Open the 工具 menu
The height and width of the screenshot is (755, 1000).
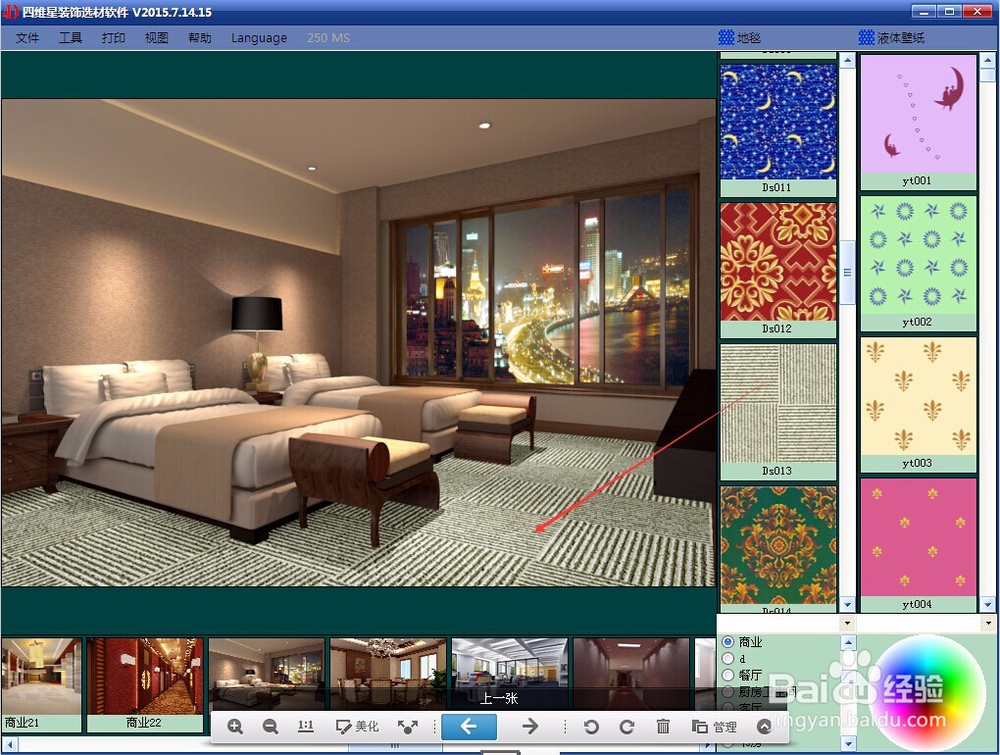coord(70,38)
